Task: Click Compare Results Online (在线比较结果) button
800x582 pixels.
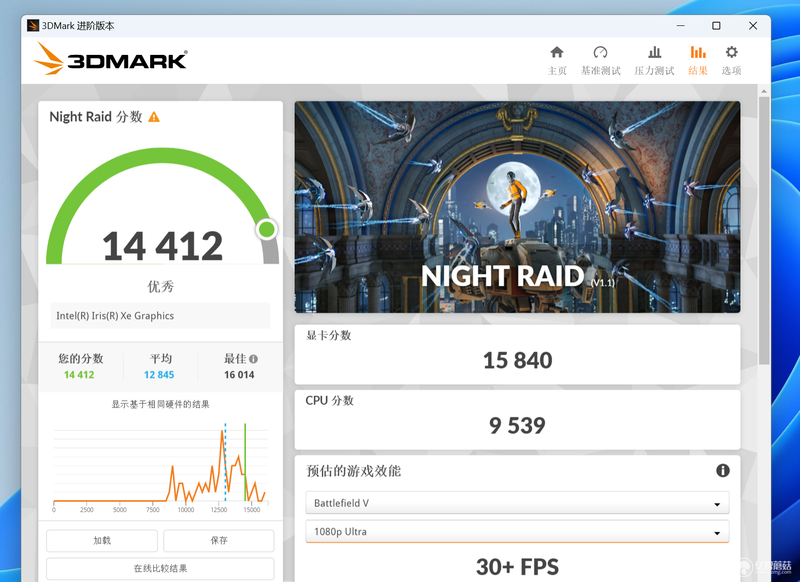Action: (x=160, y=568)
